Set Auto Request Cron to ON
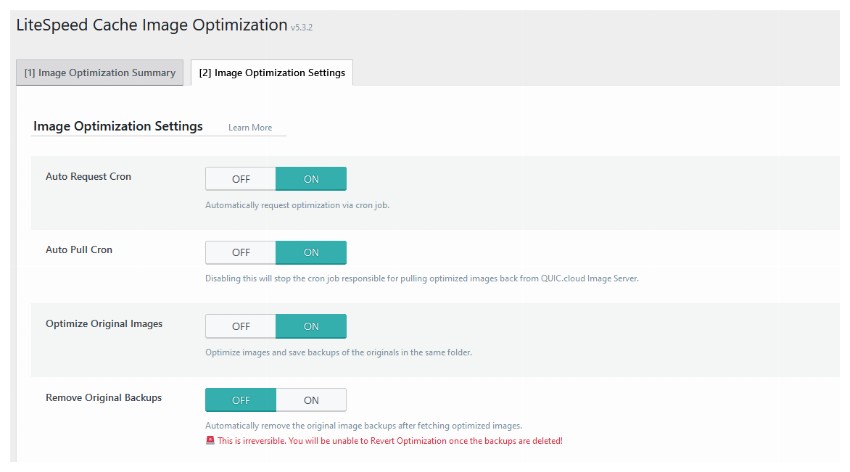 (311, 179)
